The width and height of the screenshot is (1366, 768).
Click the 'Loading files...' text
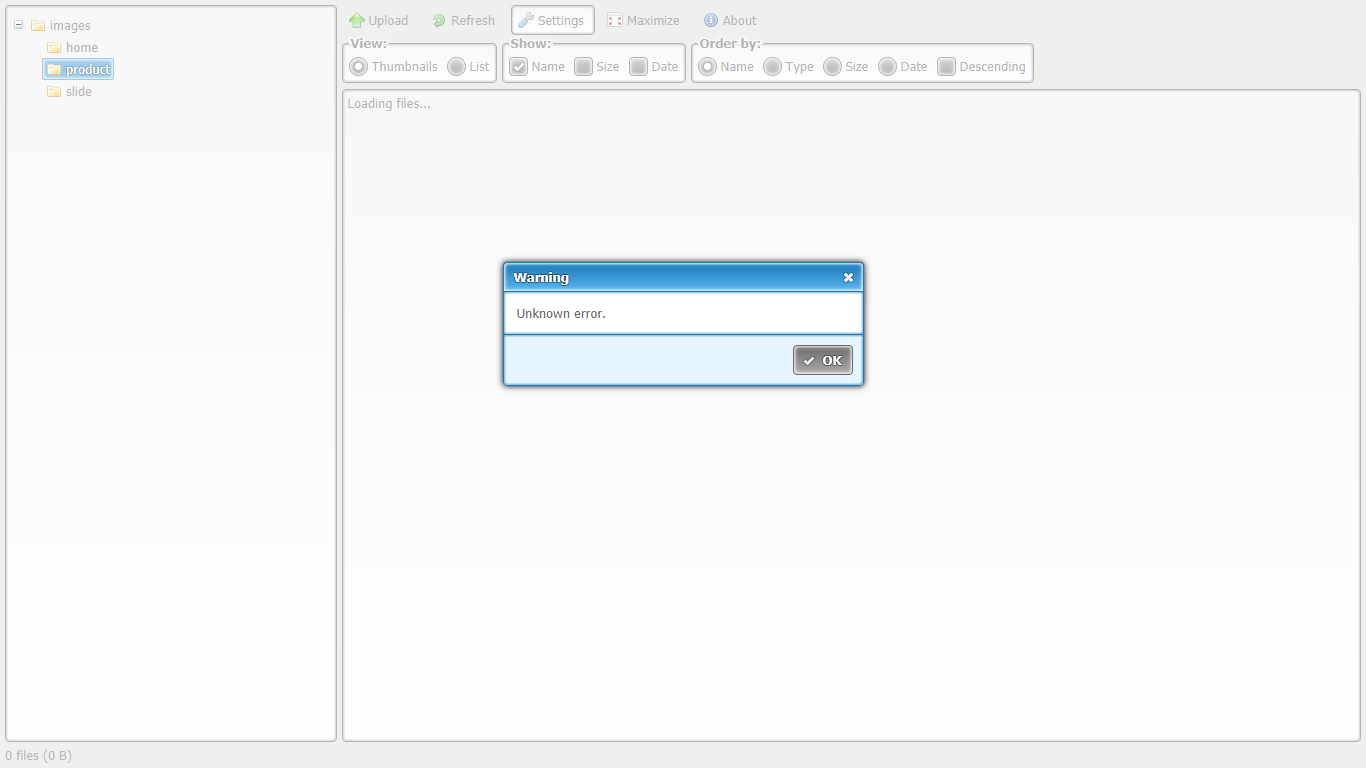tap(389, 104)
